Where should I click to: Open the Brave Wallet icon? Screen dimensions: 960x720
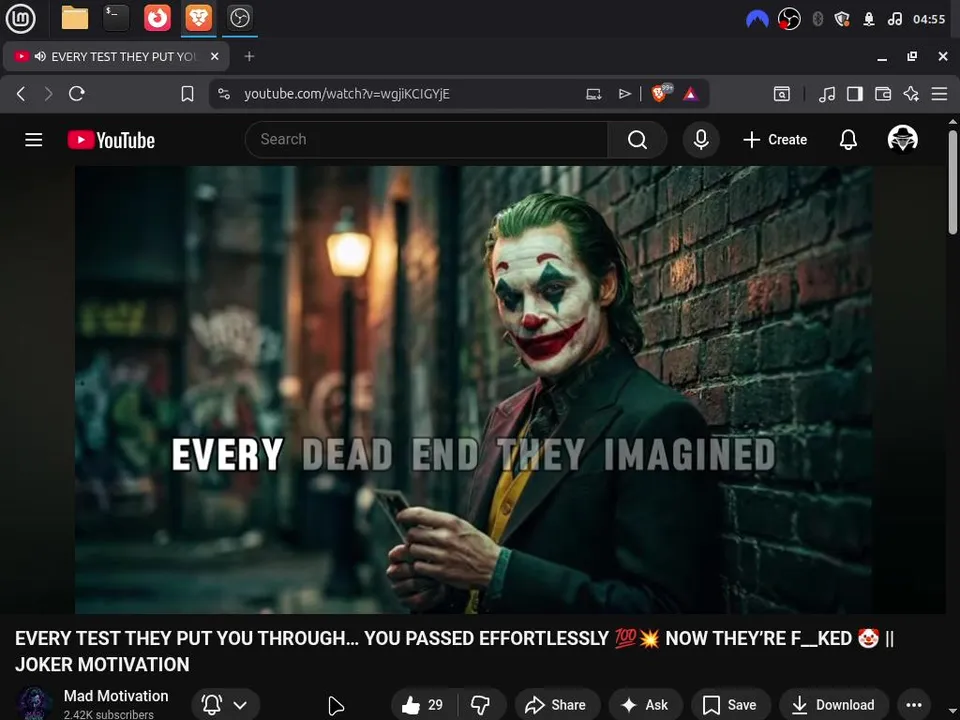coord(883,94)
